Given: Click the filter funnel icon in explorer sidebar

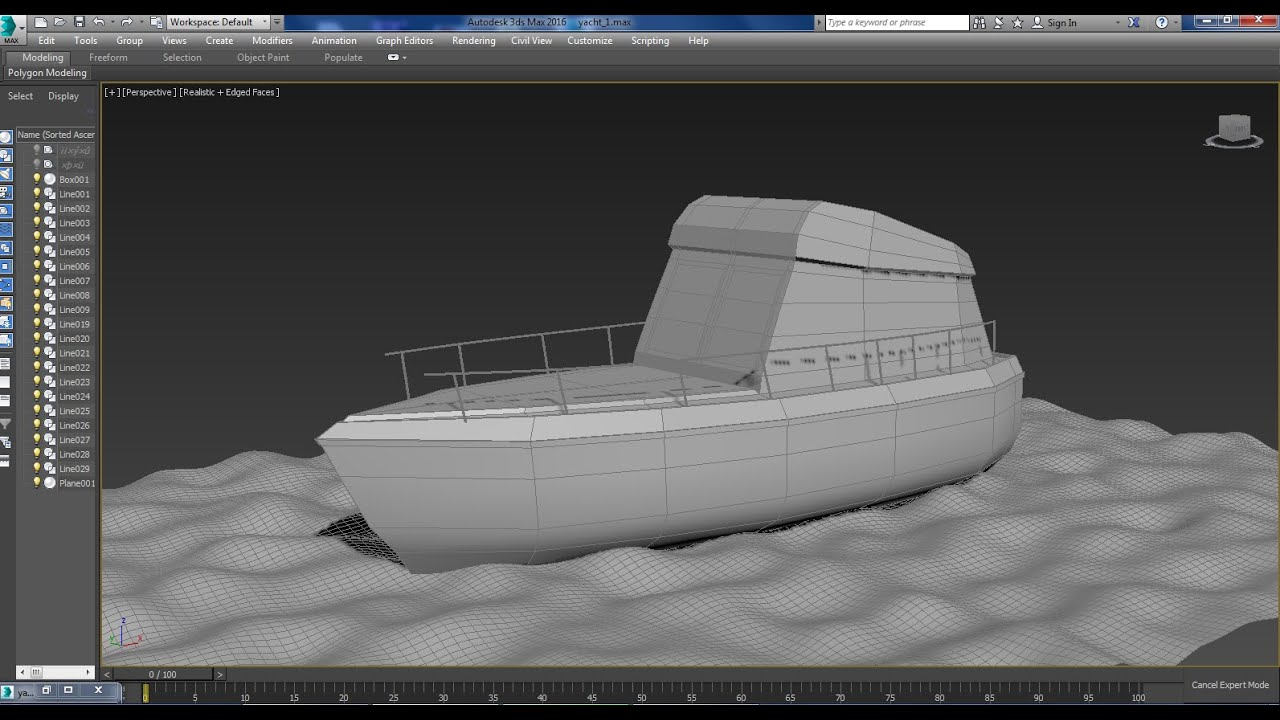Looking at the screenshot, I should point(6,424).
